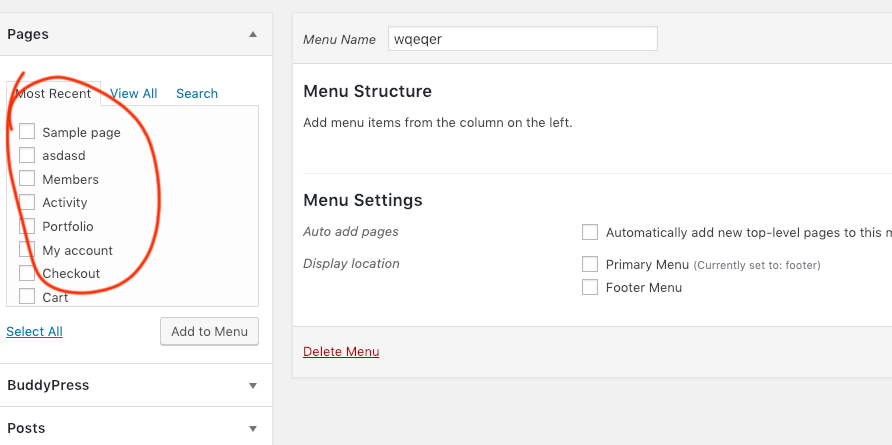892x445 pixels.
Task: Check the Sample page checkbox
Action: click(27, 131)
